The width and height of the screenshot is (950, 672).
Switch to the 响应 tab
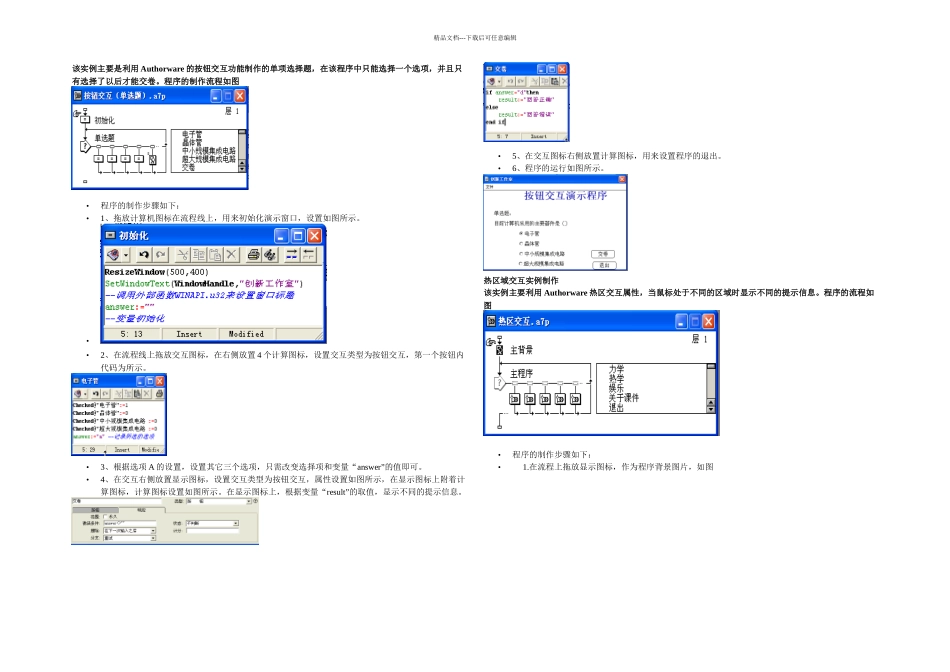click(141, 510)
